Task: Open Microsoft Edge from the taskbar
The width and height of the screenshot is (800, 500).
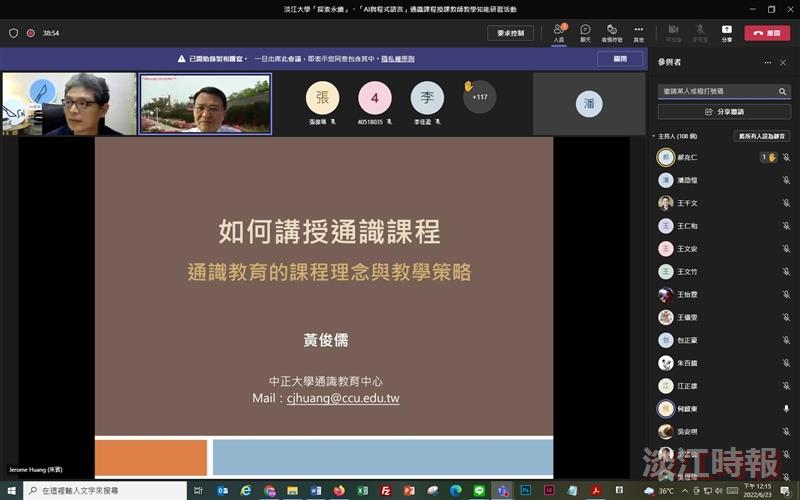Action: pos(456,490)
